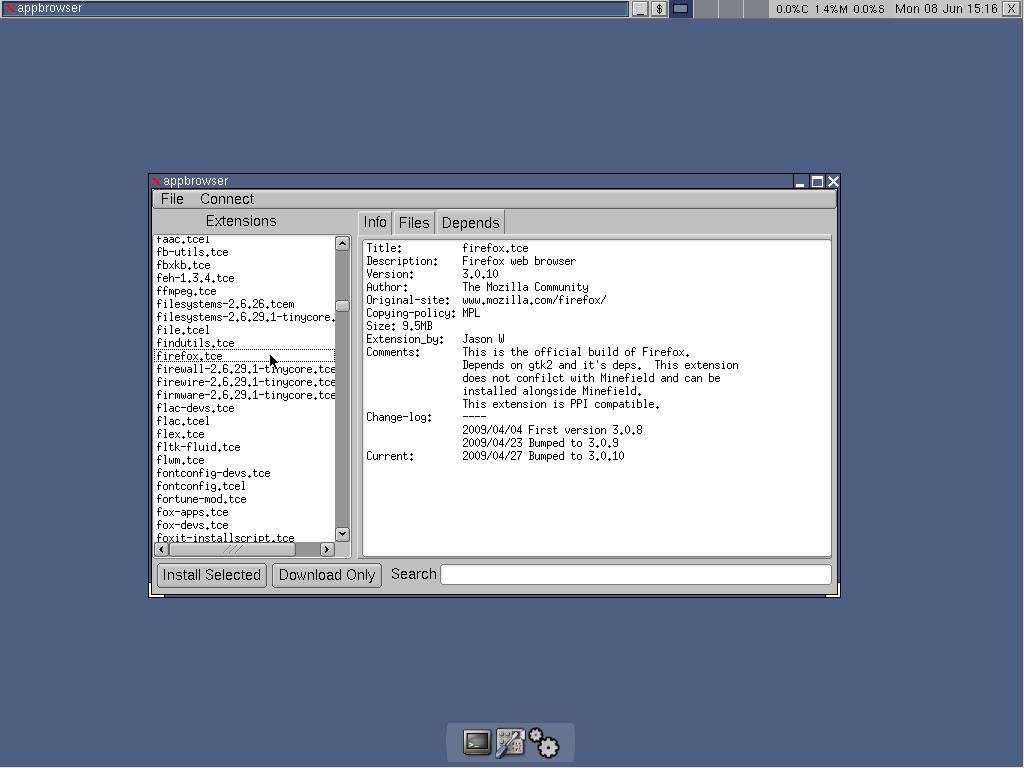Select findutils.tce in the list
The width and height of the screenshot is (1024, 768).
click(244, 344)
